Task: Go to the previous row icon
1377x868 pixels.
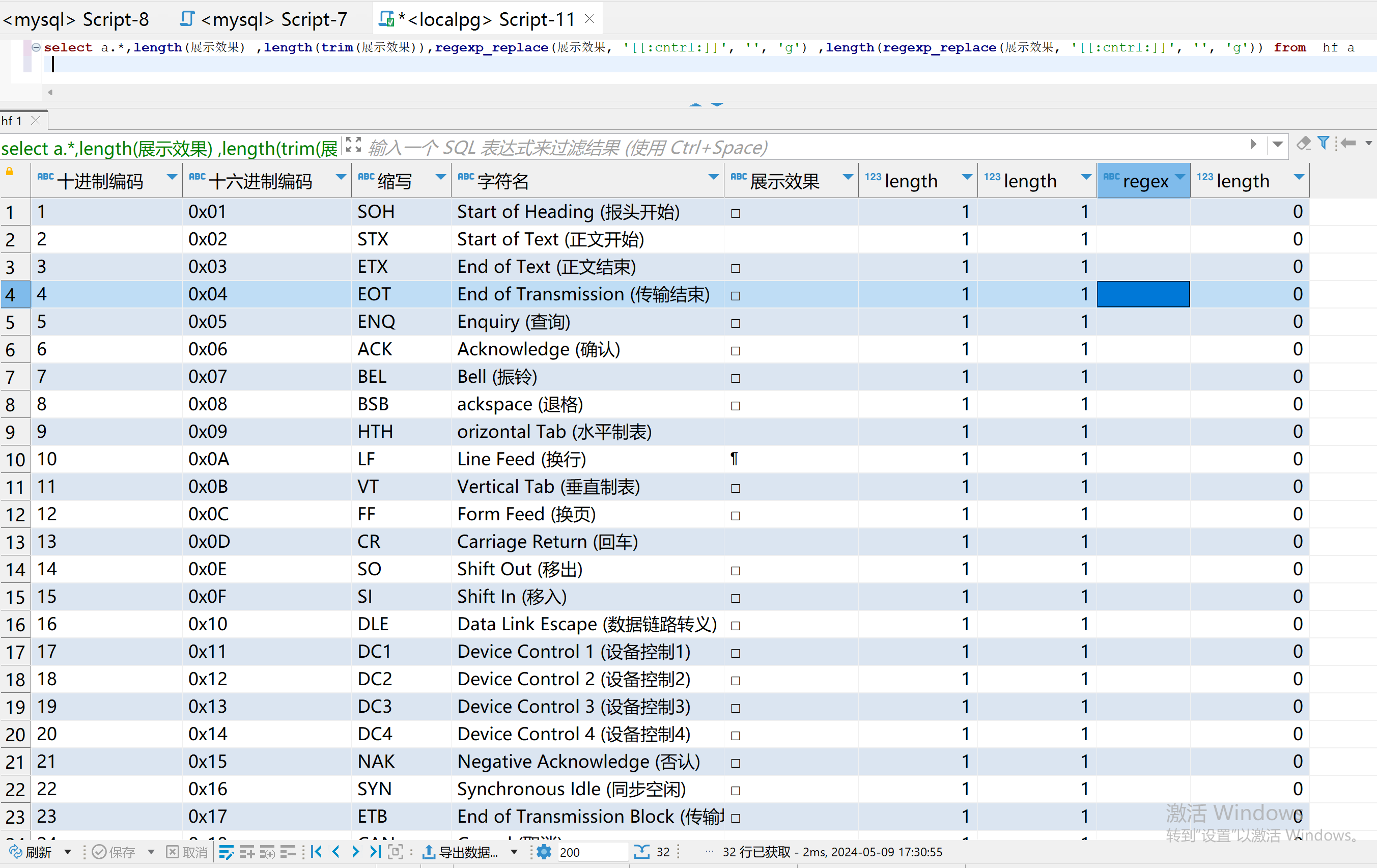Action: click(x=336, y=852)
